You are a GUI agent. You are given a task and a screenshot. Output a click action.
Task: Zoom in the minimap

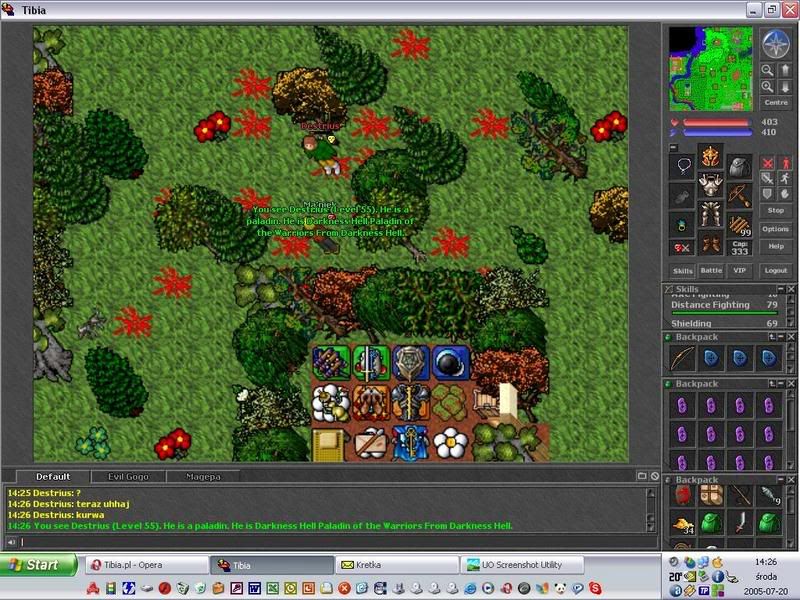[767, 87]
